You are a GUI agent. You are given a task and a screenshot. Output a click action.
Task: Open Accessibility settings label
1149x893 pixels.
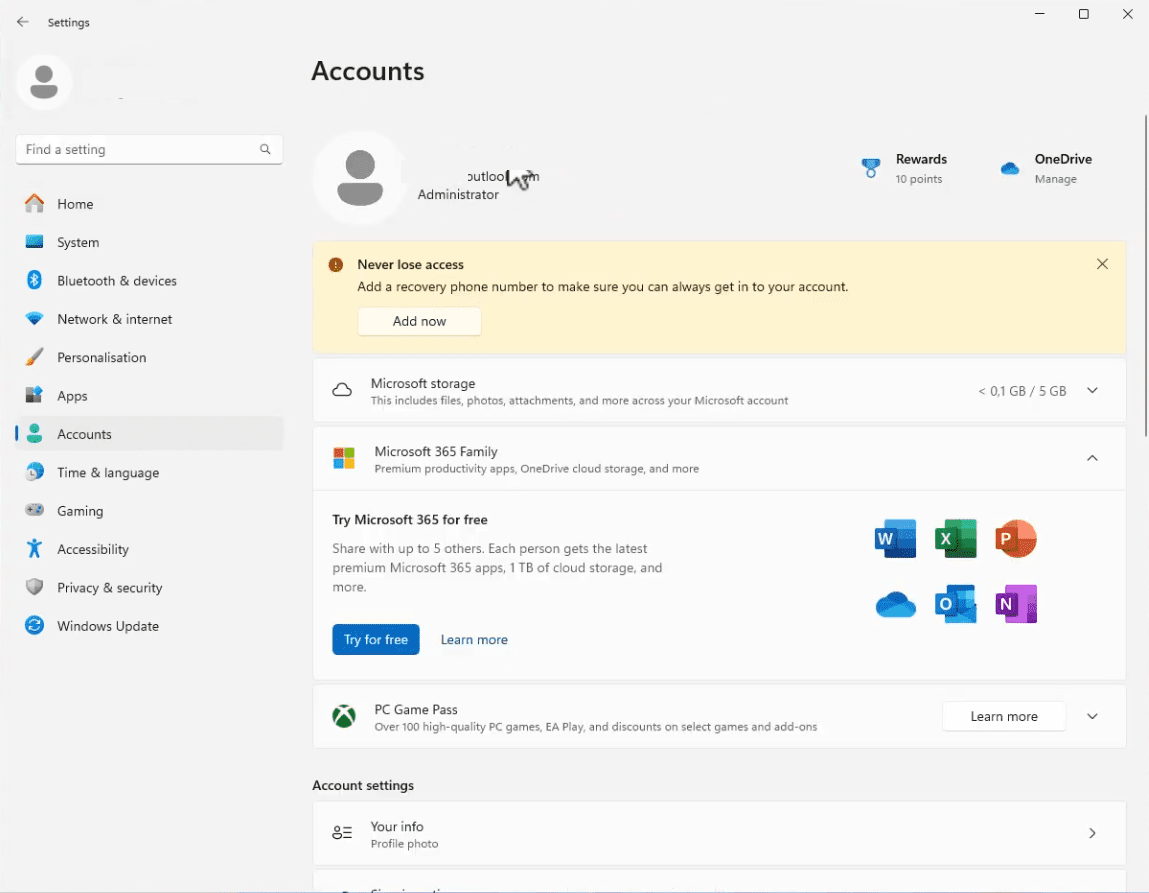pyautogui.click(x=93, y=549)
